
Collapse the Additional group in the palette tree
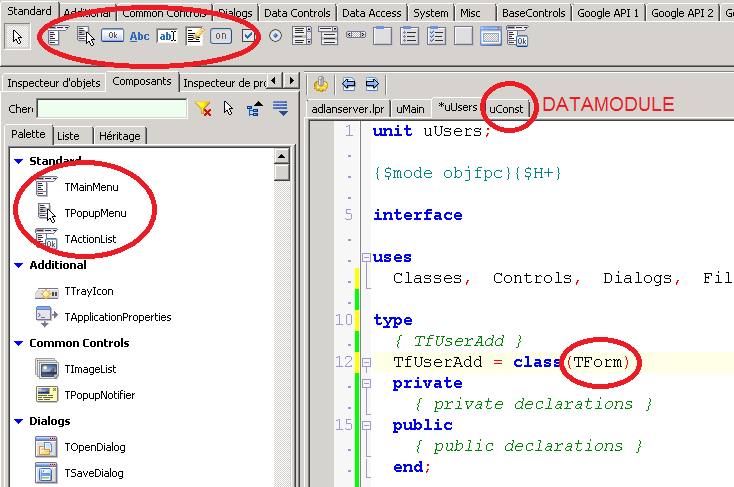19,265
